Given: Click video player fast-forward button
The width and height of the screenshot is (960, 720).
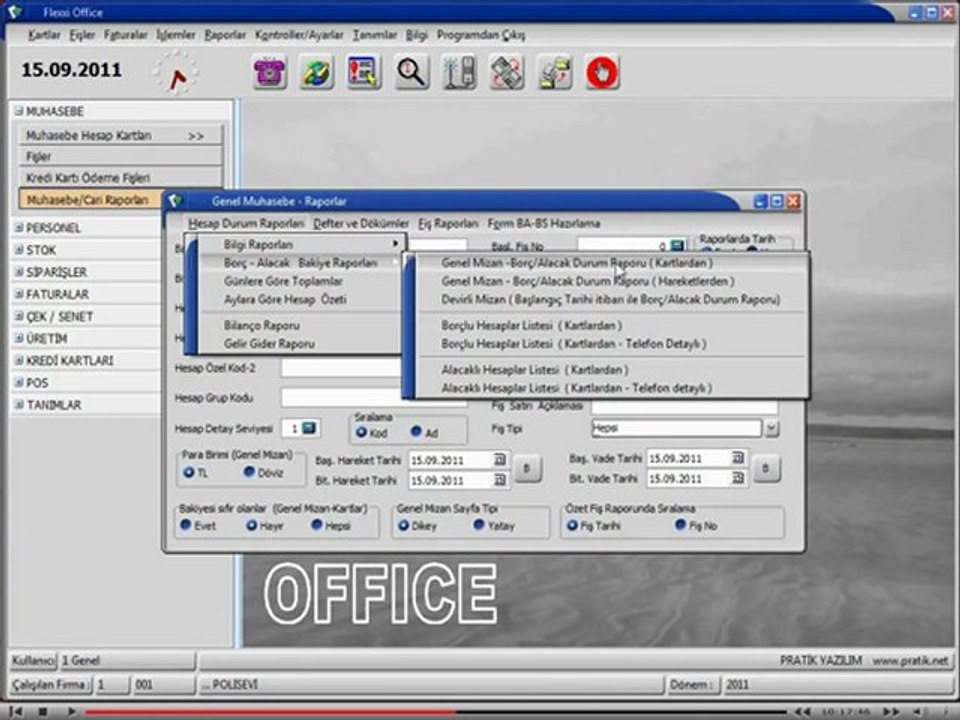Looking at the screenshot, I should click(891, 711).
